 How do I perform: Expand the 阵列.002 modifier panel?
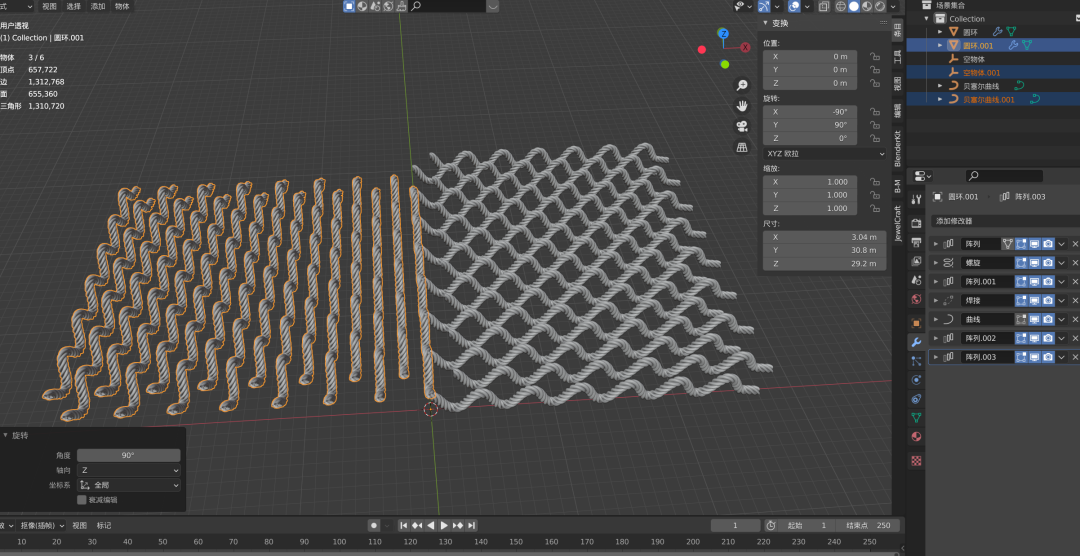(936, 338)
